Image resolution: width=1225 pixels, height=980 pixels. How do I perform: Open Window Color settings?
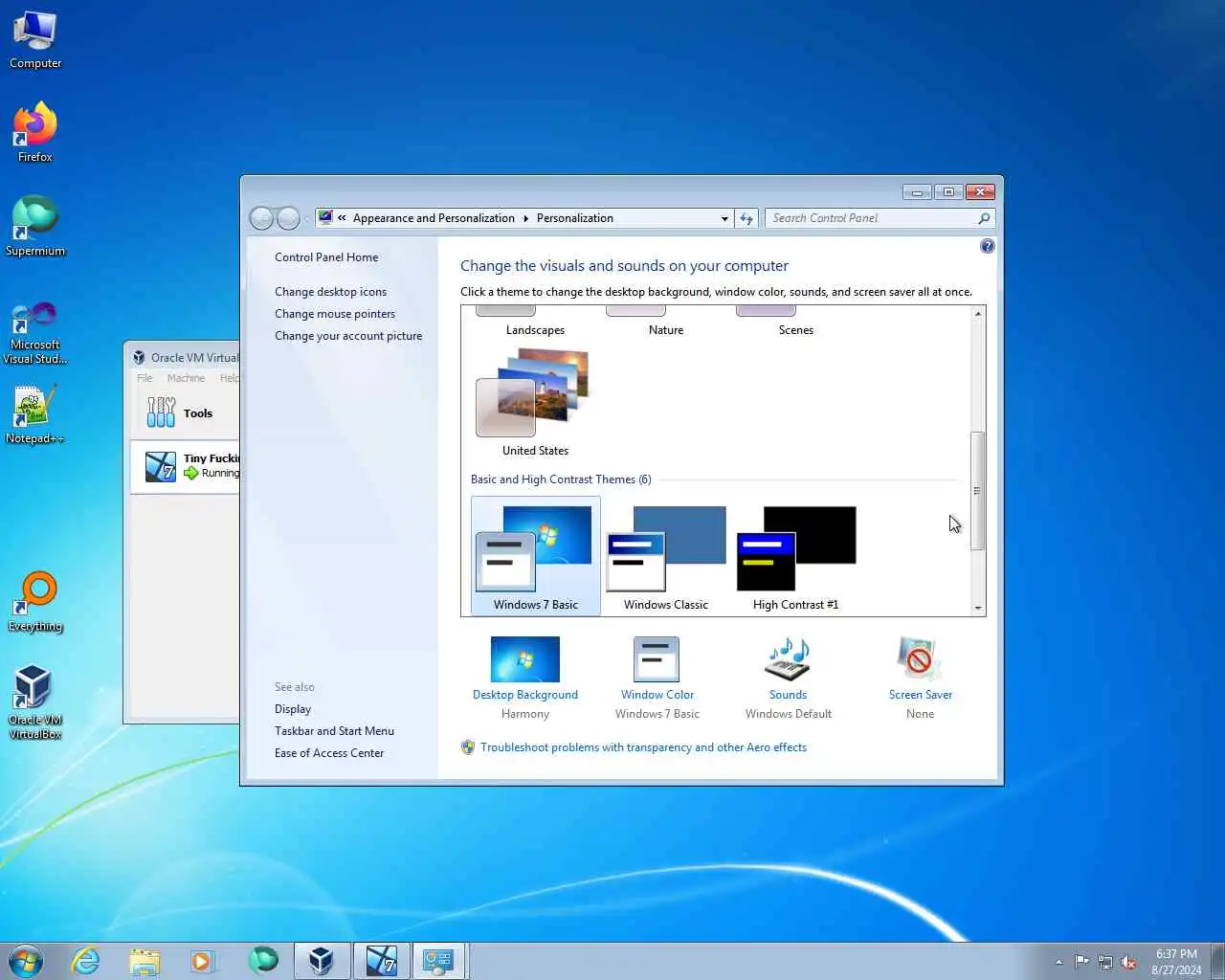(x=657, y=678)
